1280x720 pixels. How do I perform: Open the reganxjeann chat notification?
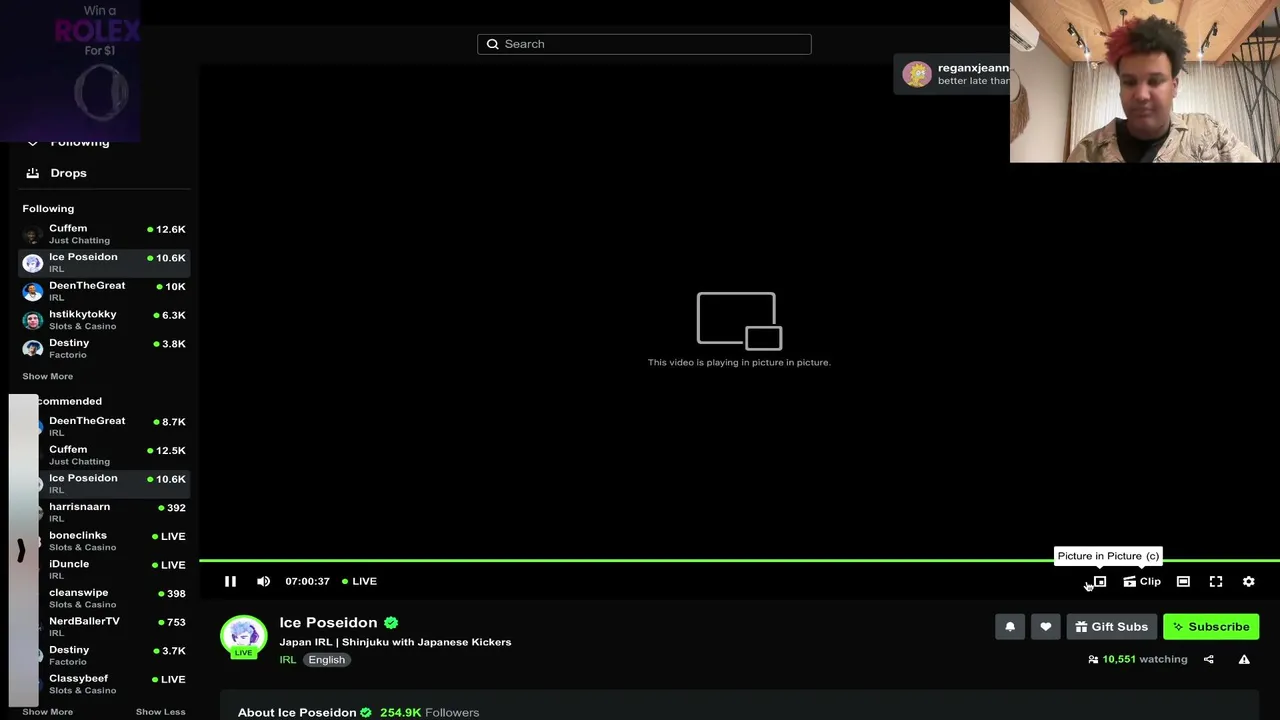(x=951, y=74)
